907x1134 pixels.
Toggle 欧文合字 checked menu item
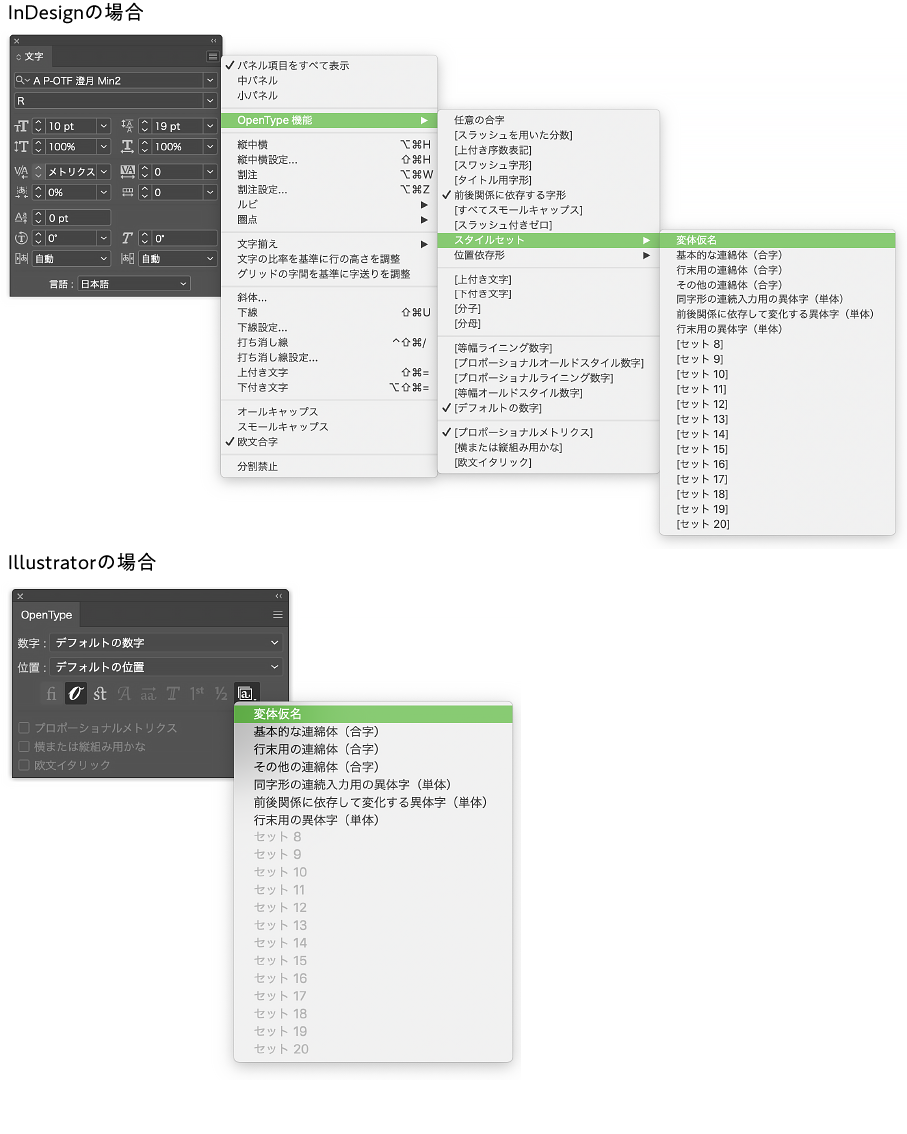[328, 442]
